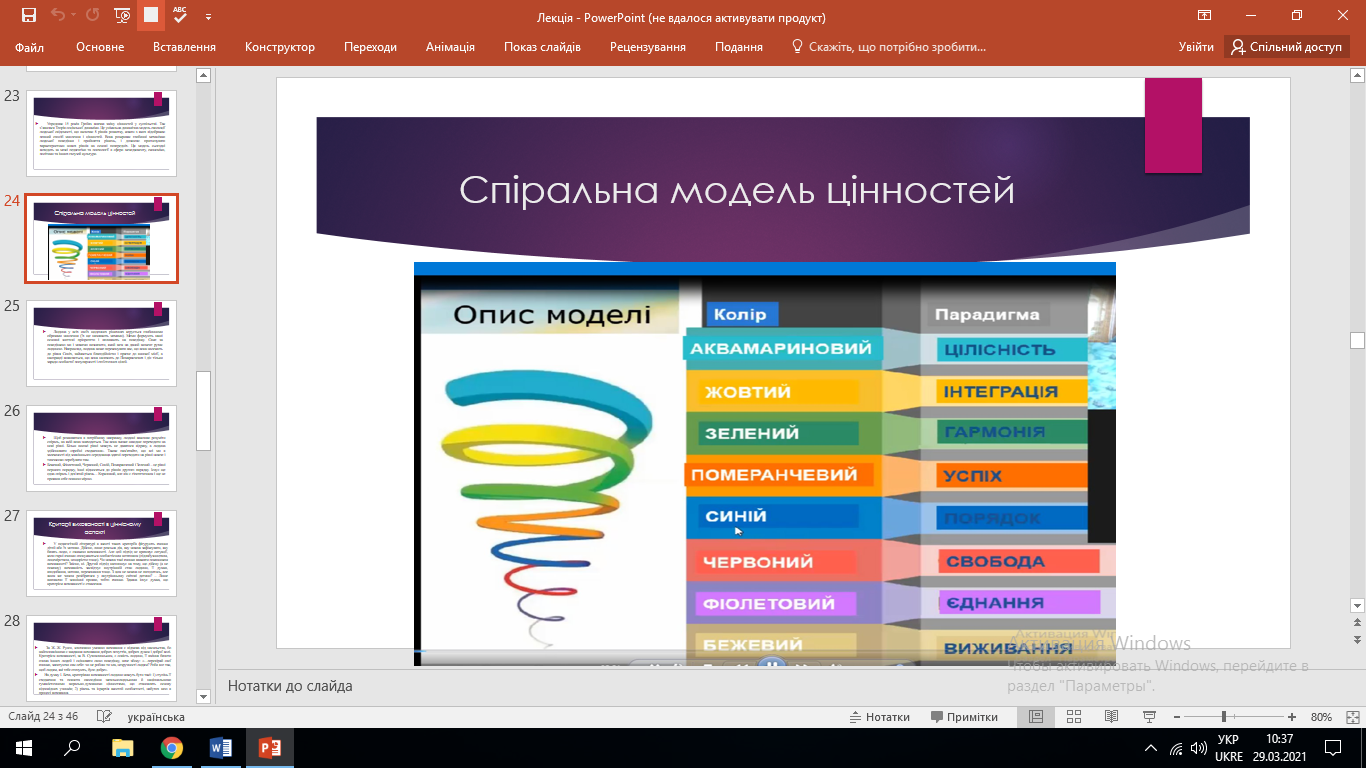The height and width of the screenshot is (779, 1366).
Task: Select slide 25 thumbnail
Action: point(101,340)
